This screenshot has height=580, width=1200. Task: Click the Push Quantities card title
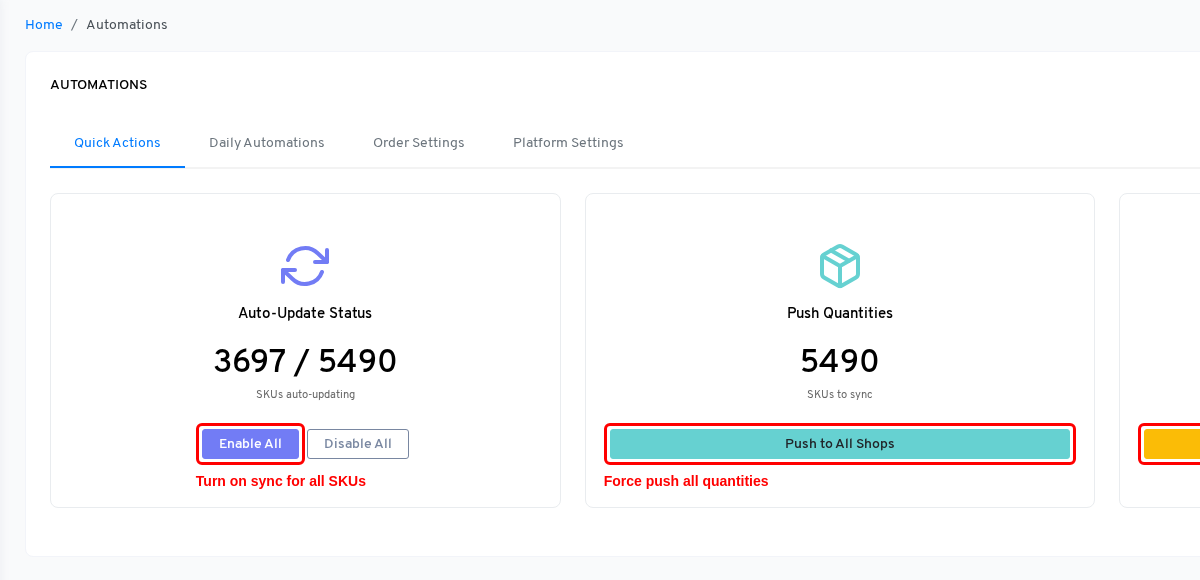click(840, 313)
